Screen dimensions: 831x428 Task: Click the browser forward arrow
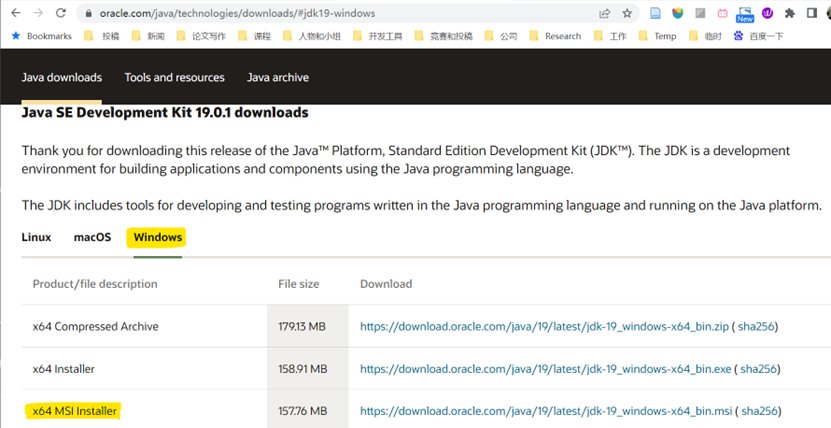(x=38, y=13)
